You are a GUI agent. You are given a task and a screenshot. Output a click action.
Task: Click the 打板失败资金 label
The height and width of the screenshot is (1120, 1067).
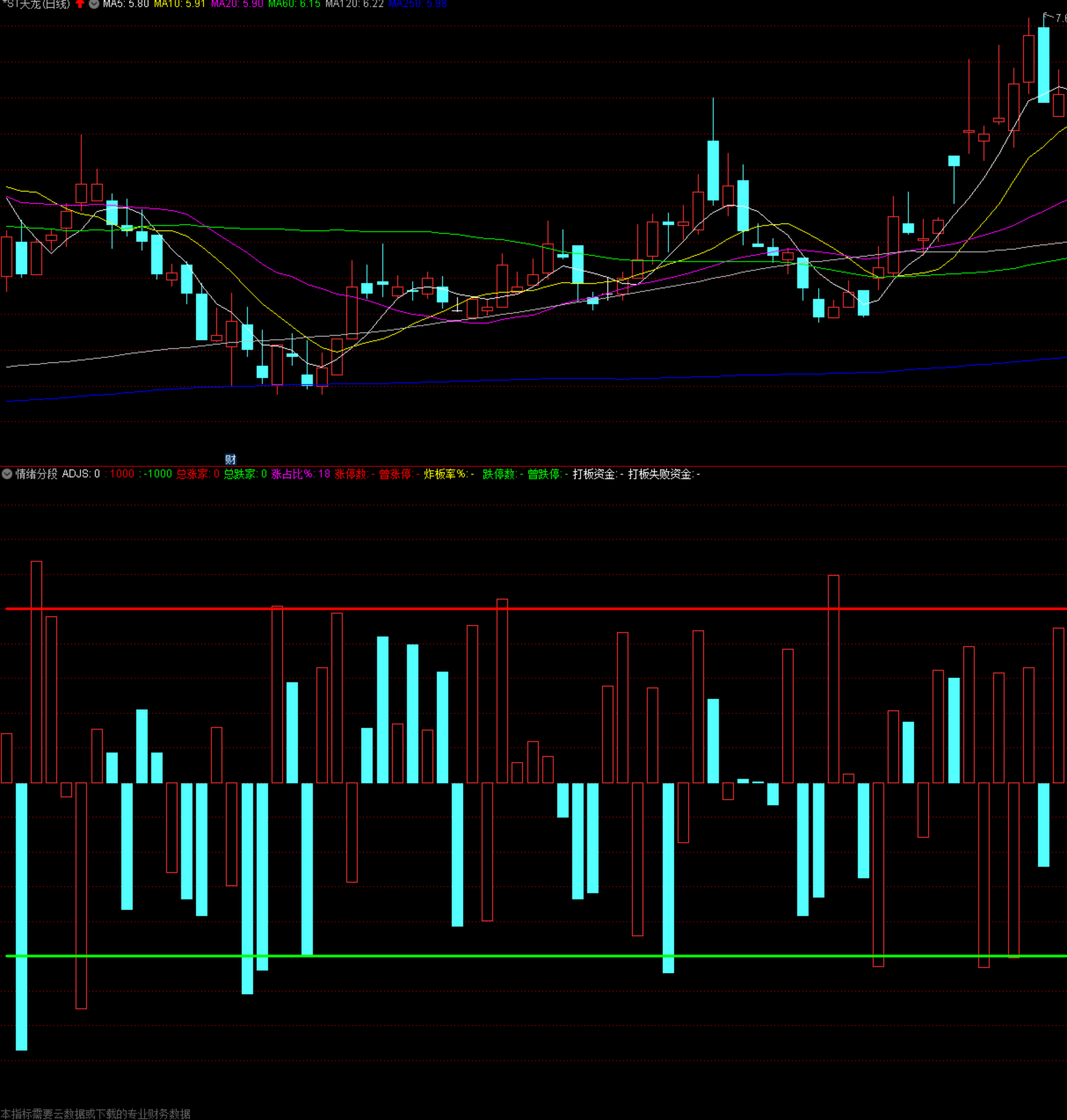pos(664,474)
